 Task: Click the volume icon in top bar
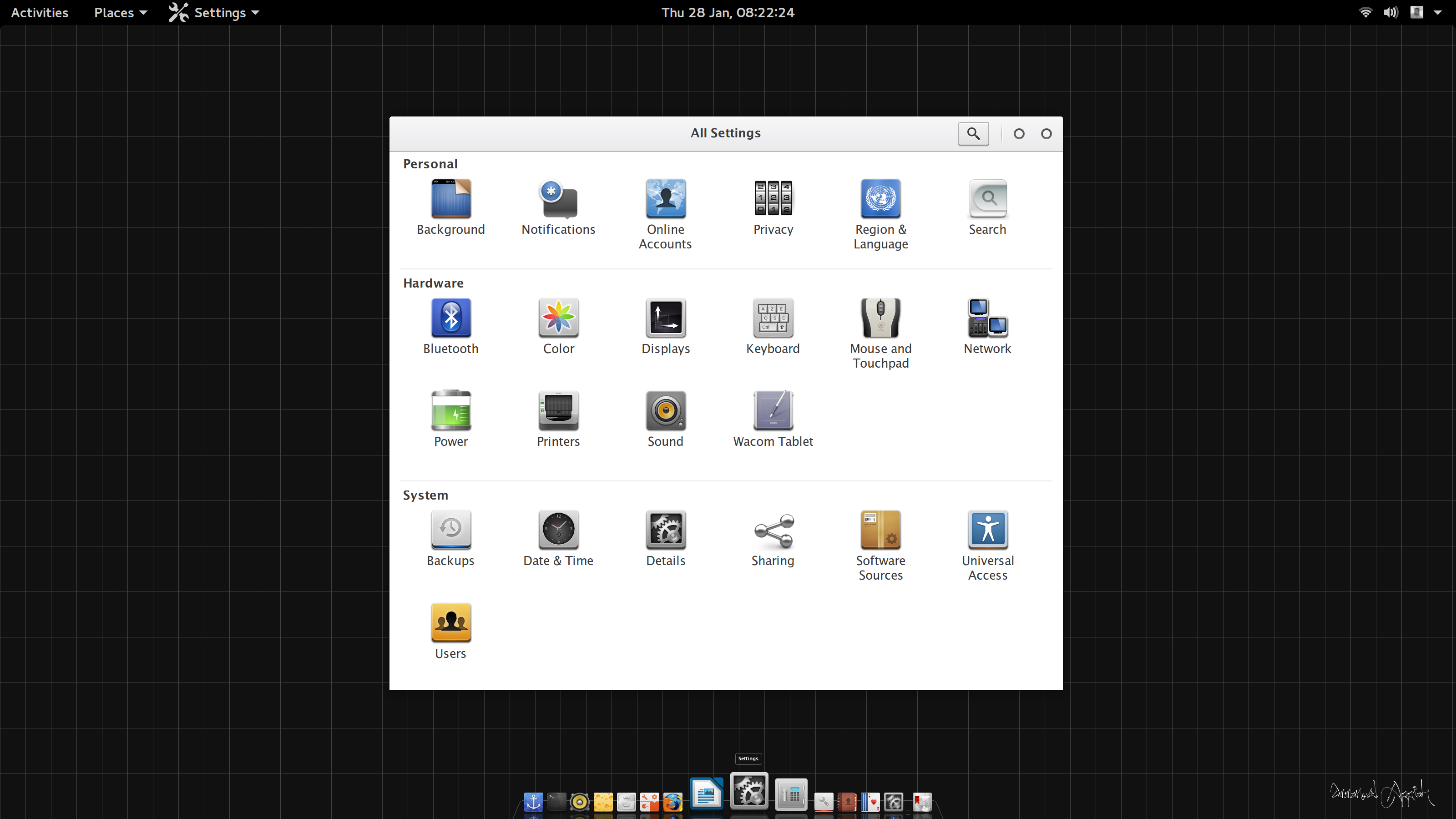[x=1390, y=12]
